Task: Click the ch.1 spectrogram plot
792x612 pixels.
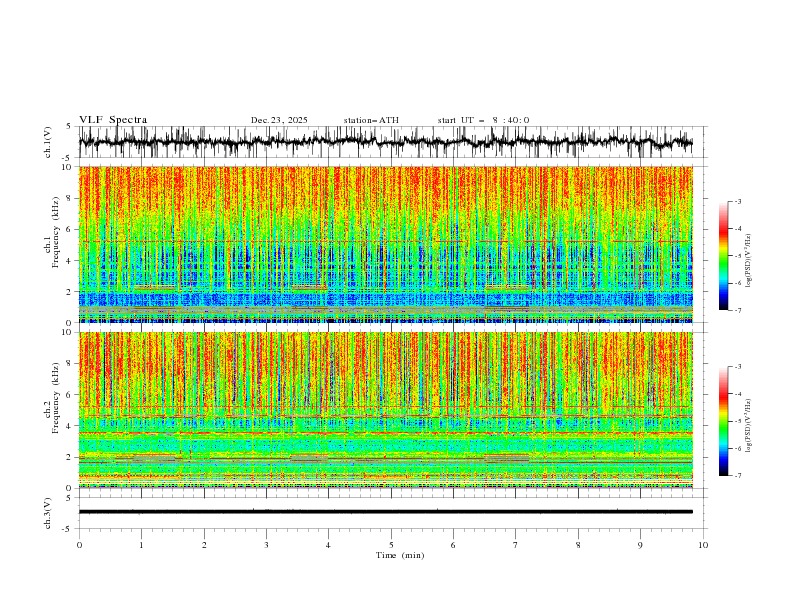Action: pyautogui.click(x=386, y=244)
